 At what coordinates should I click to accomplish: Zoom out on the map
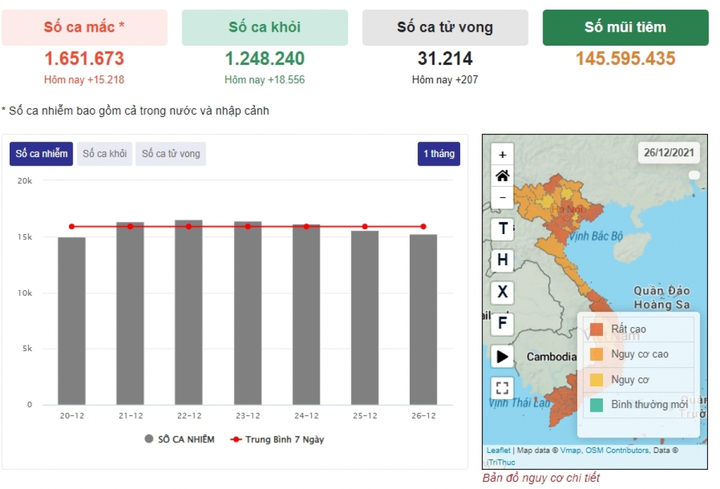click(502, 197)
